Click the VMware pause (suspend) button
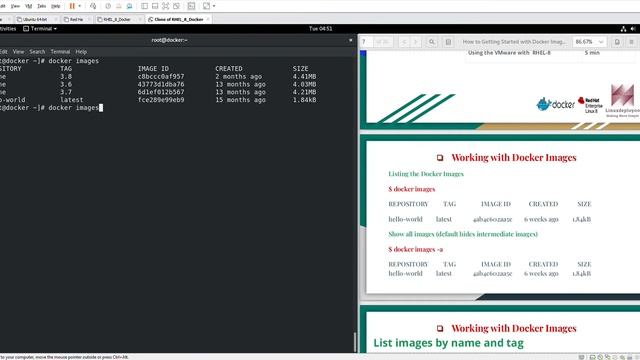This screenshot has width=640, height=360. click(x=72, y=6)
